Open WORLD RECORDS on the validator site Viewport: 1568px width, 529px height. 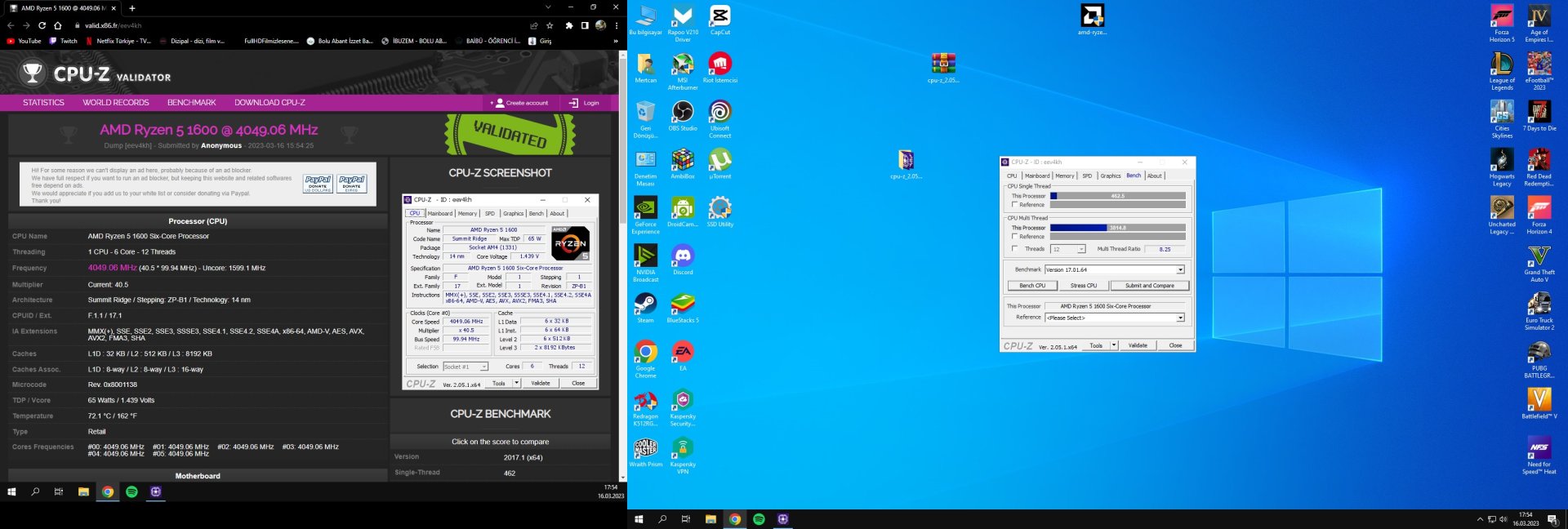pos(116,103)
